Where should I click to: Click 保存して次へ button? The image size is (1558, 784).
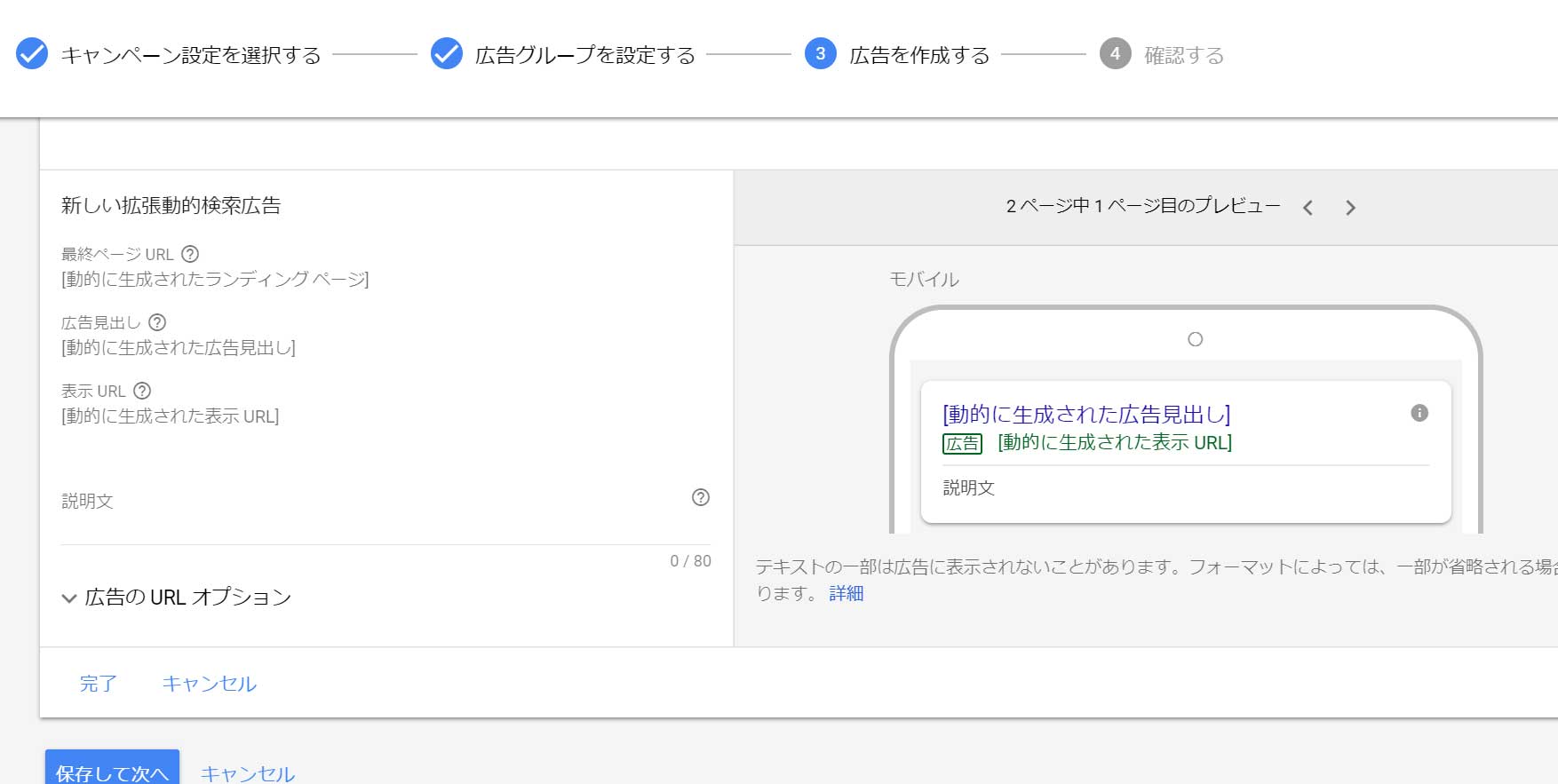point(112,769)
